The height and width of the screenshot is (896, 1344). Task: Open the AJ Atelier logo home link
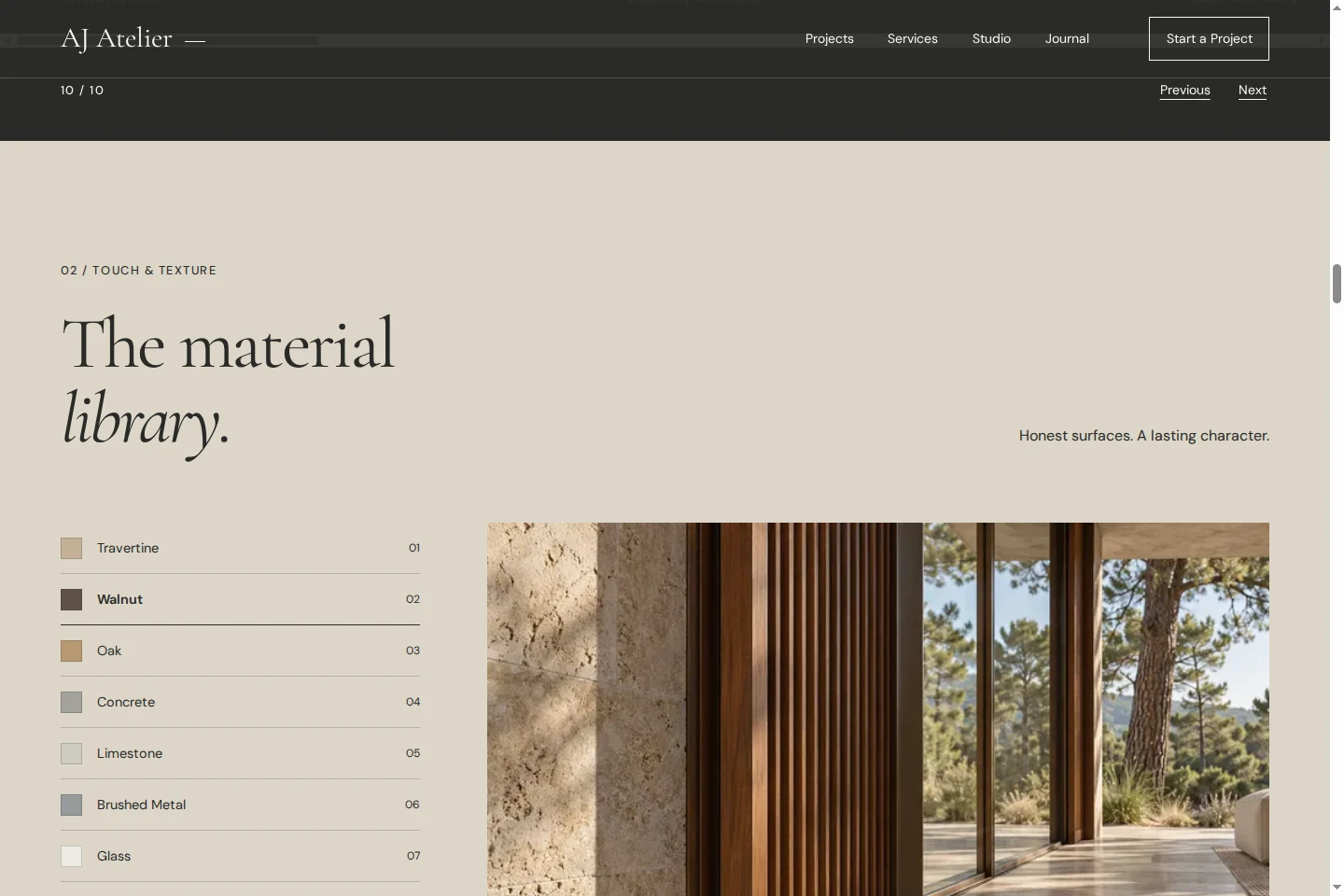click(x=133, y=39)
